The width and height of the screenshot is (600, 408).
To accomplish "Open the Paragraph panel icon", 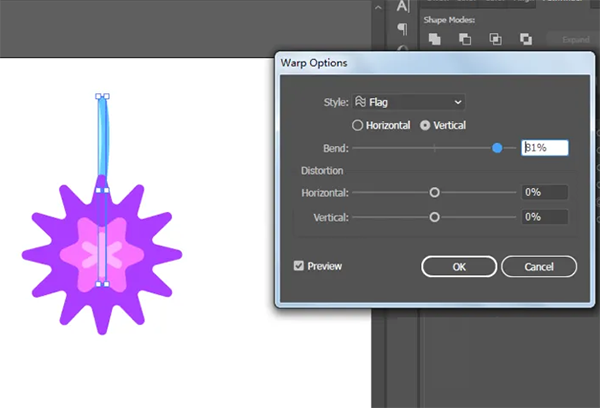I will pyautogui.click(x=403, y=28).
